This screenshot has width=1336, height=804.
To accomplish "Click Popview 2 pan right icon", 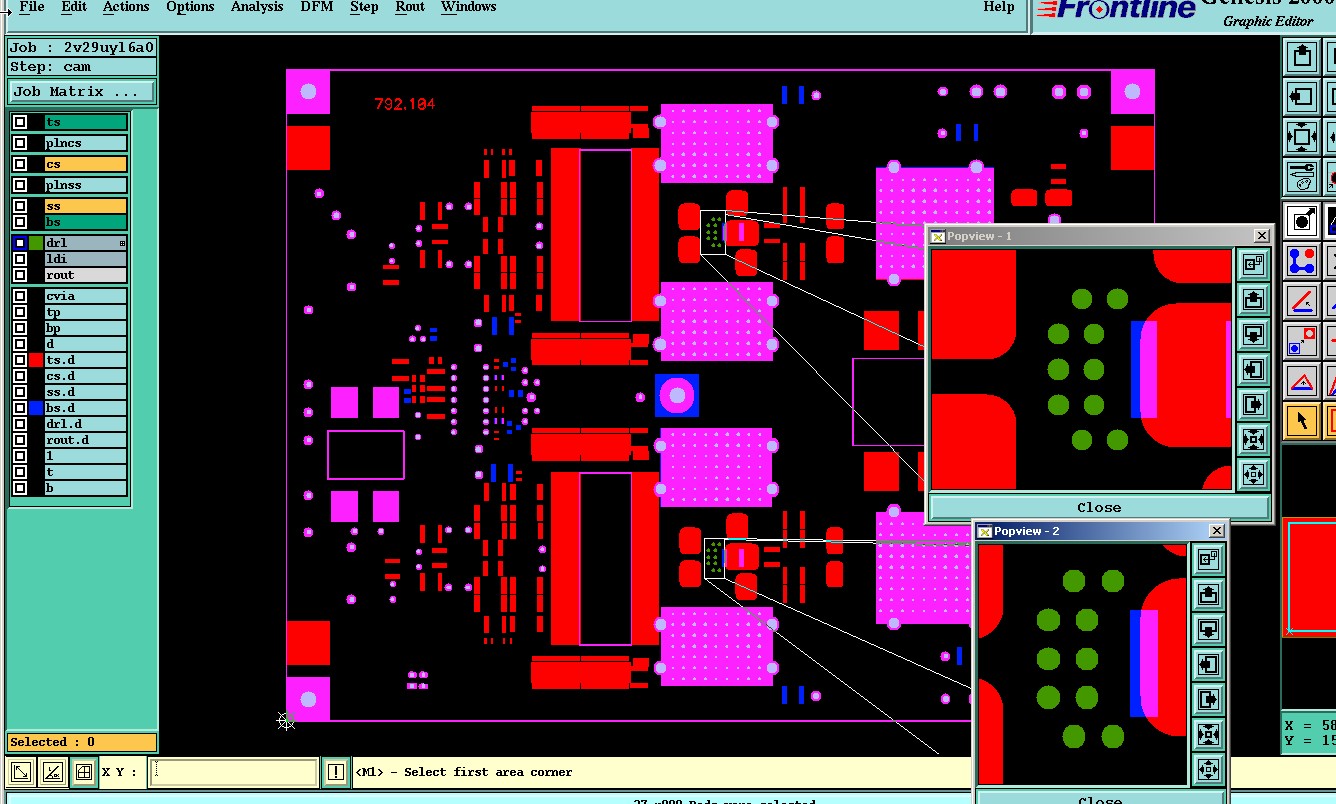I will (x=1208, y=699).
